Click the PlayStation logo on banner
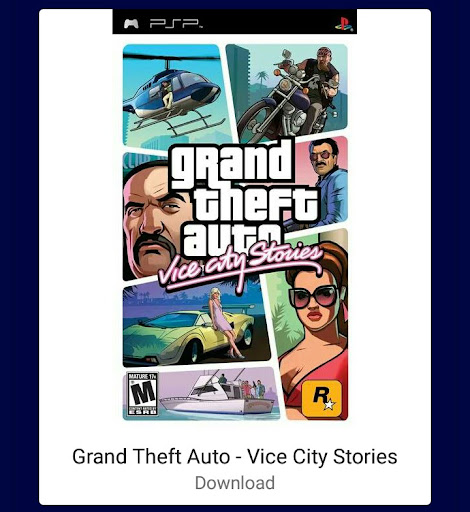 [344, 24]
